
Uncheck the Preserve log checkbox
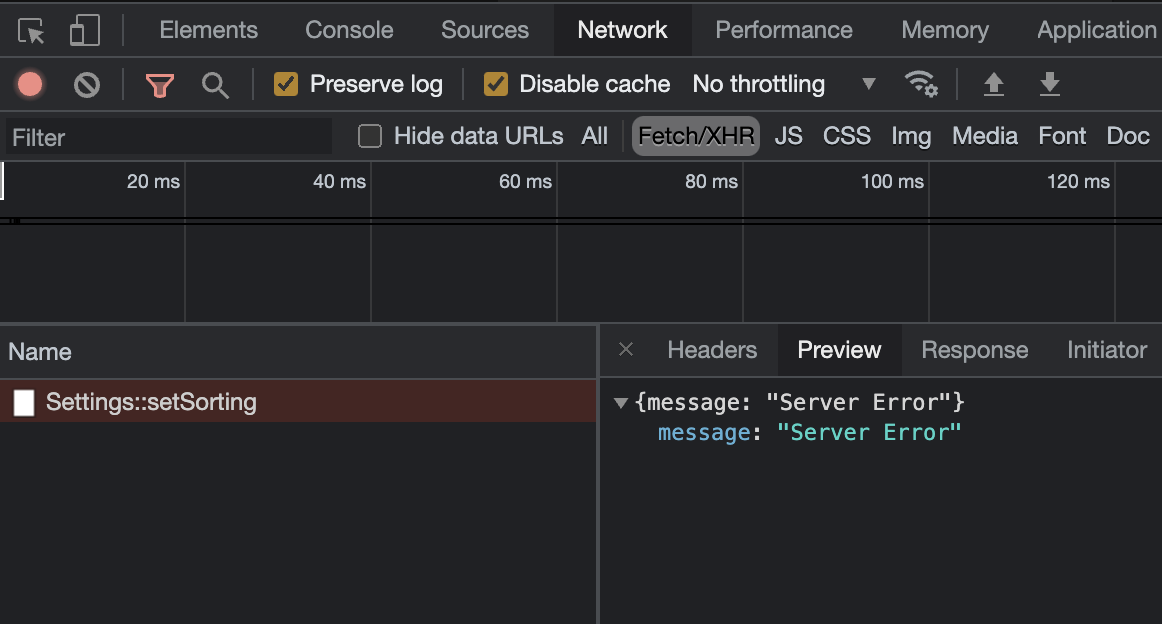286,84
